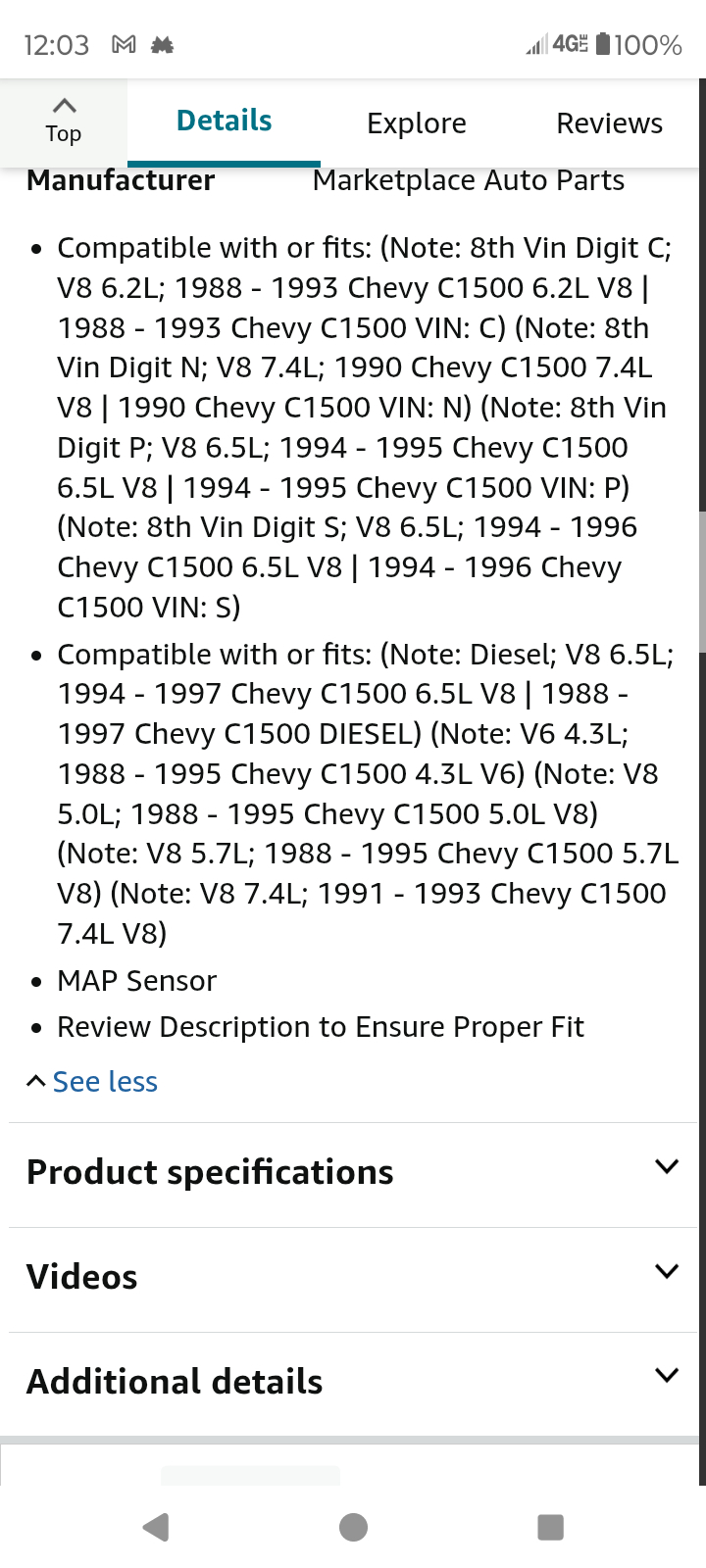The height and width of the screenshot is (1568, 706).
Task: Click the page scrollbar on right edge
Action: 701,580
